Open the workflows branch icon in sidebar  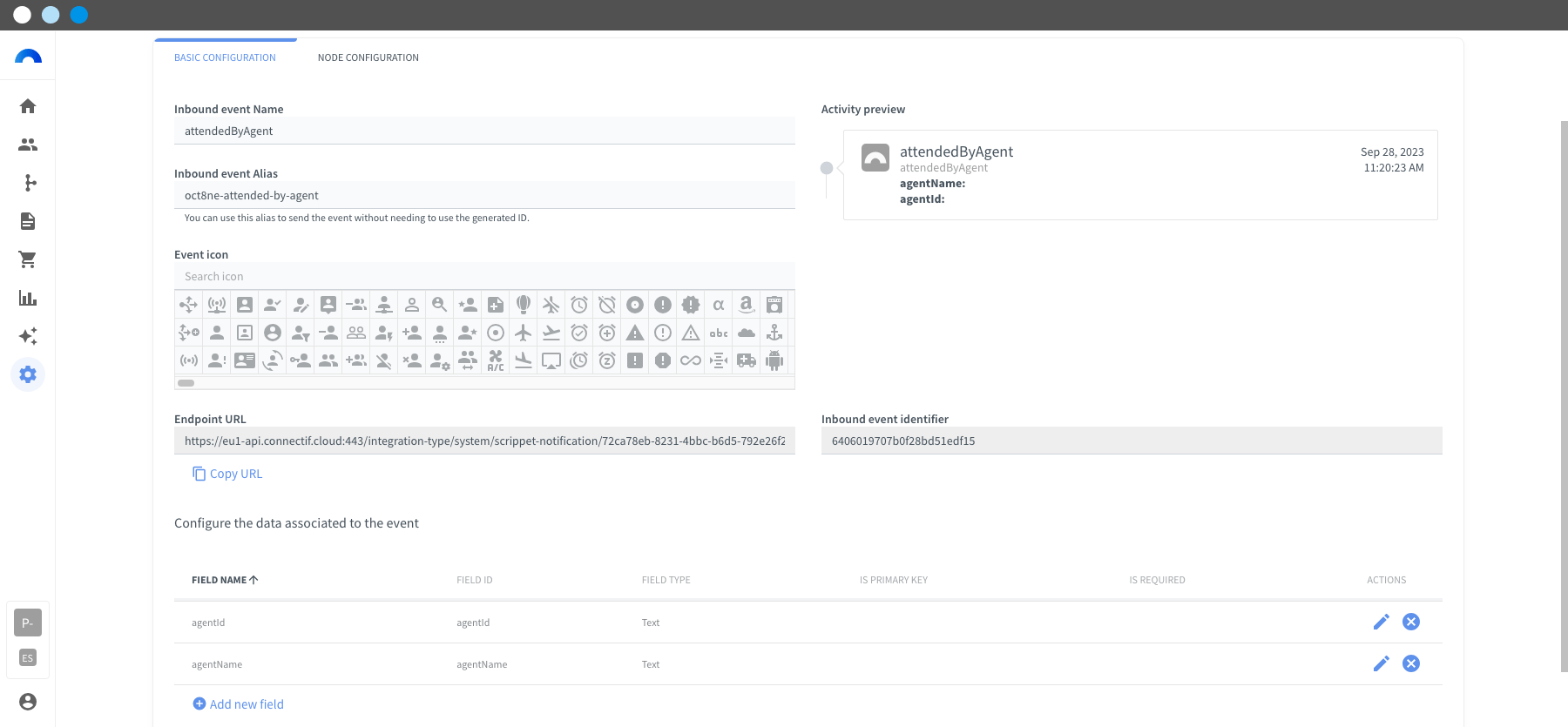[x=29, y=183]
